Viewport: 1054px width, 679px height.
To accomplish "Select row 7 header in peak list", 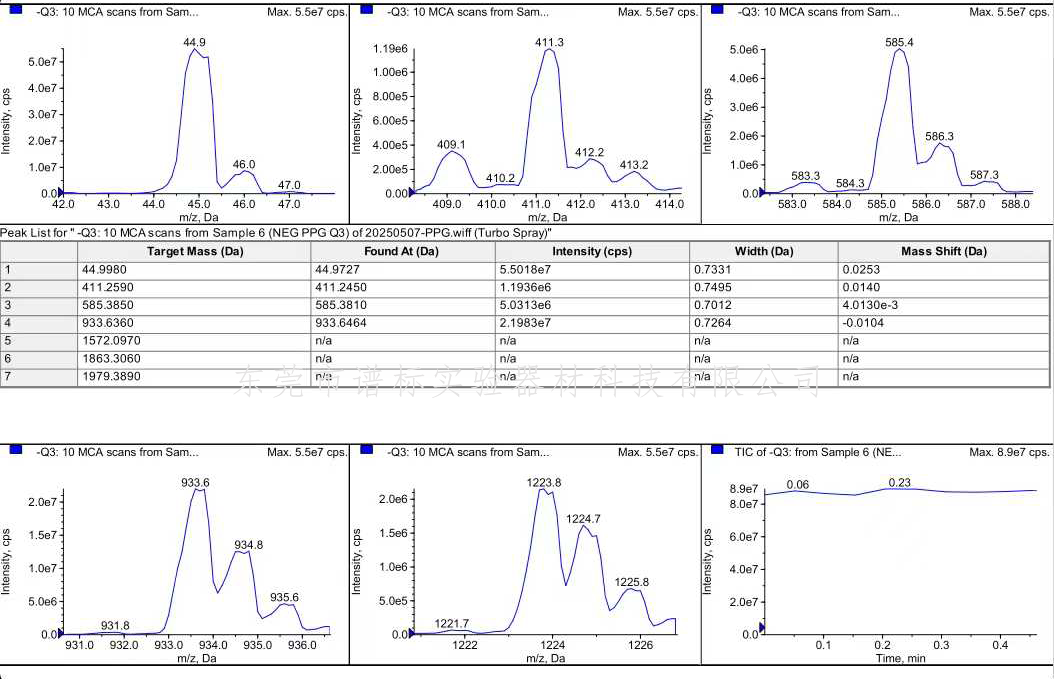I will (x=38, y=376).
